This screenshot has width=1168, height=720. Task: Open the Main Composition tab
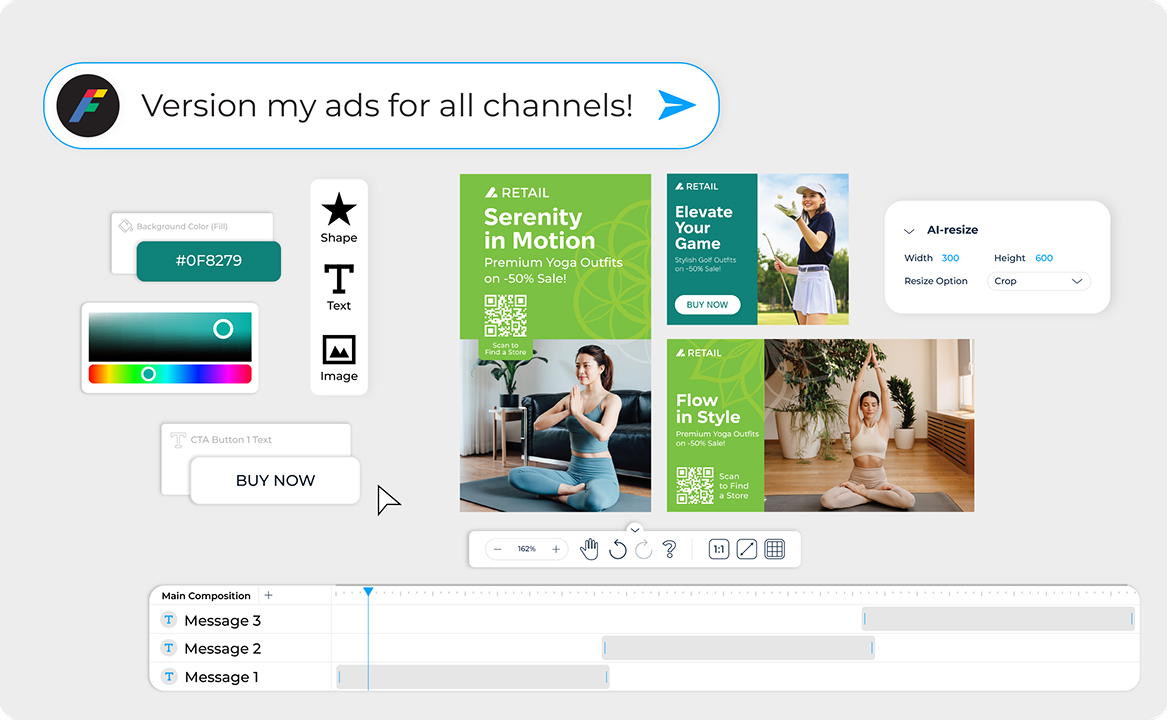tap(206, 596)
